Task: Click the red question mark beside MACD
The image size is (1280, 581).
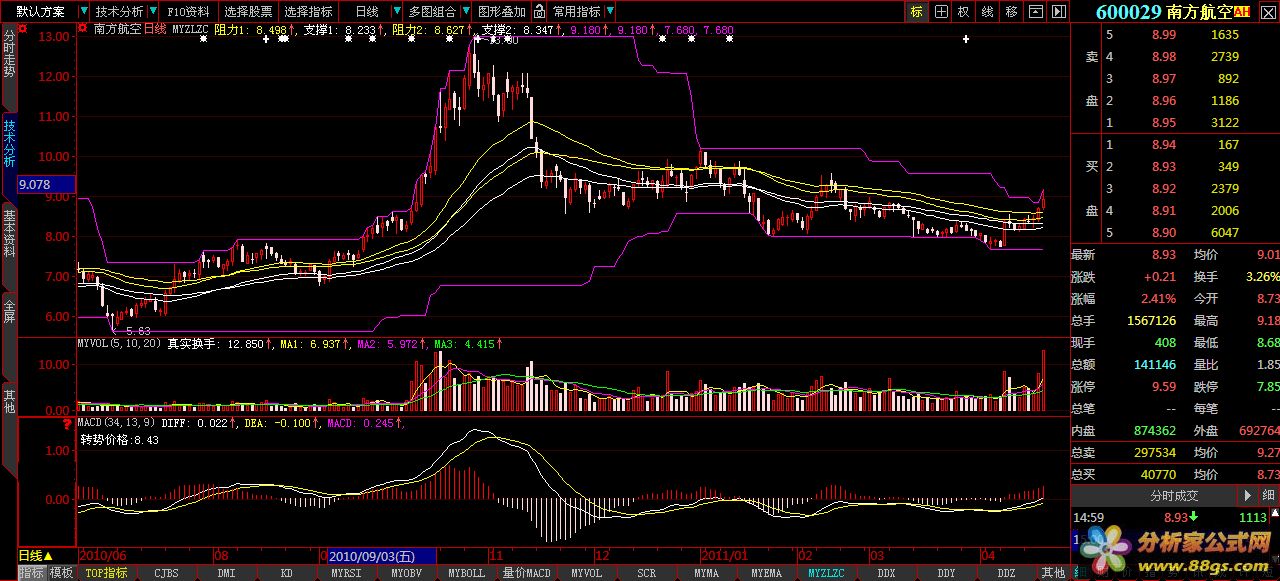Action: [67, 423]
